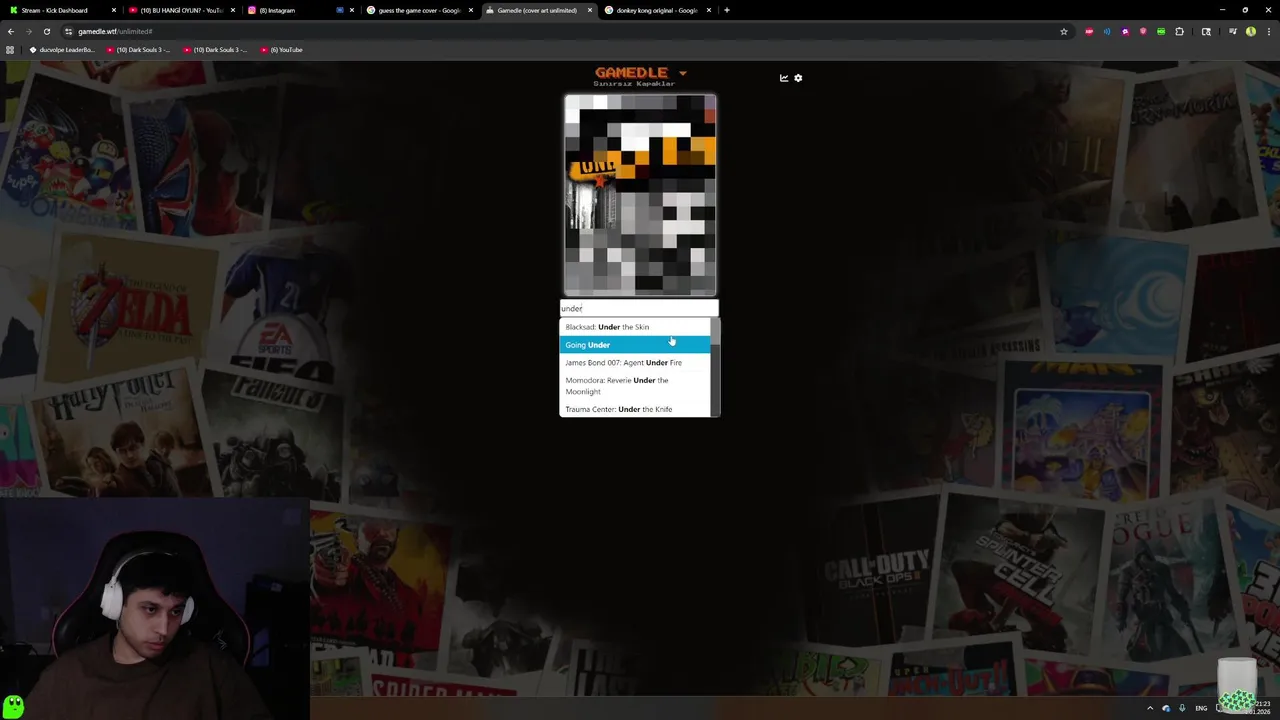The width and height of the screenshot is (1280, 720).
Task: Choose the highlighted "Going Under" suggestion
Action: (635, 345)
